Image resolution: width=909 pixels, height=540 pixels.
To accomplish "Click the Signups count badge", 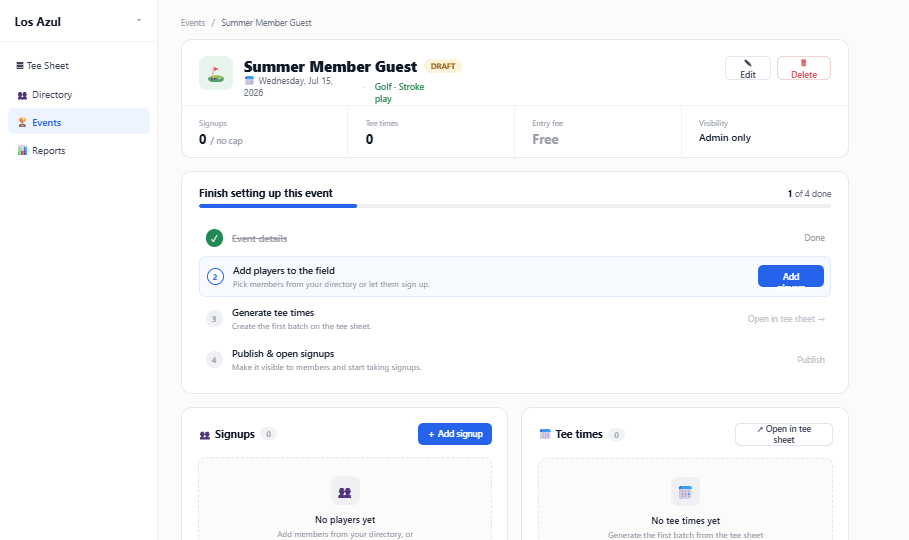I will point(268,434).
